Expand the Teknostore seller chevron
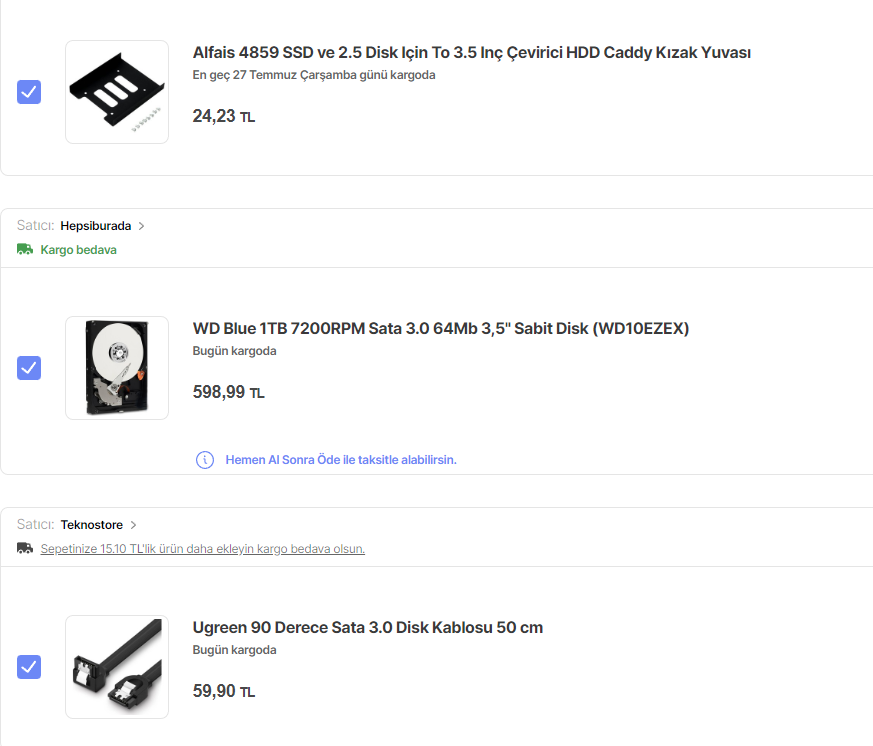Viewport: 873px width, 746px height. (x=134, y=525)
